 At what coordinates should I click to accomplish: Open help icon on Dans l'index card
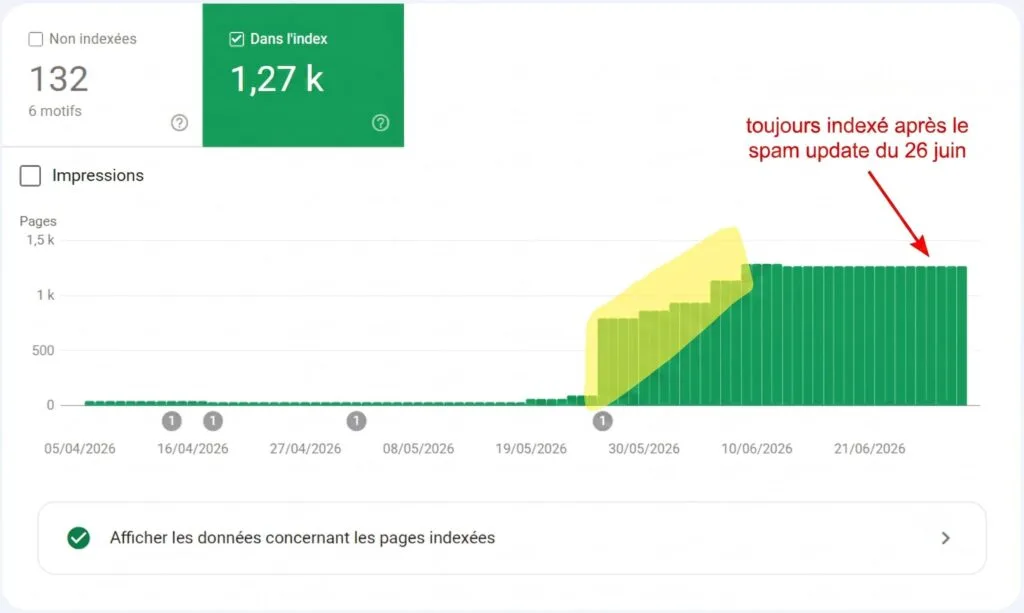381,123
